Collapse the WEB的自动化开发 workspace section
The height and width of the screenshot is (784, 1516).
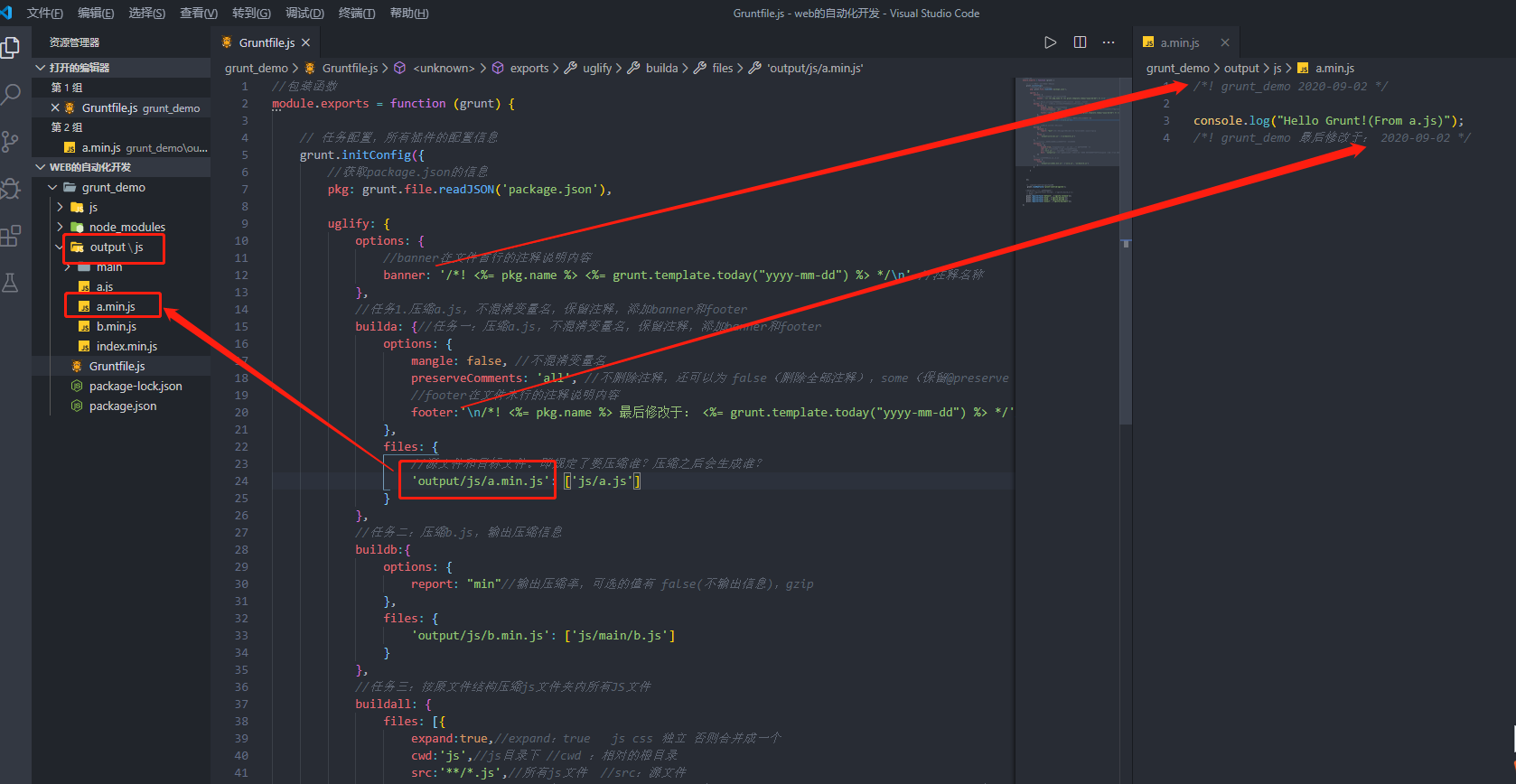point(121,167)
